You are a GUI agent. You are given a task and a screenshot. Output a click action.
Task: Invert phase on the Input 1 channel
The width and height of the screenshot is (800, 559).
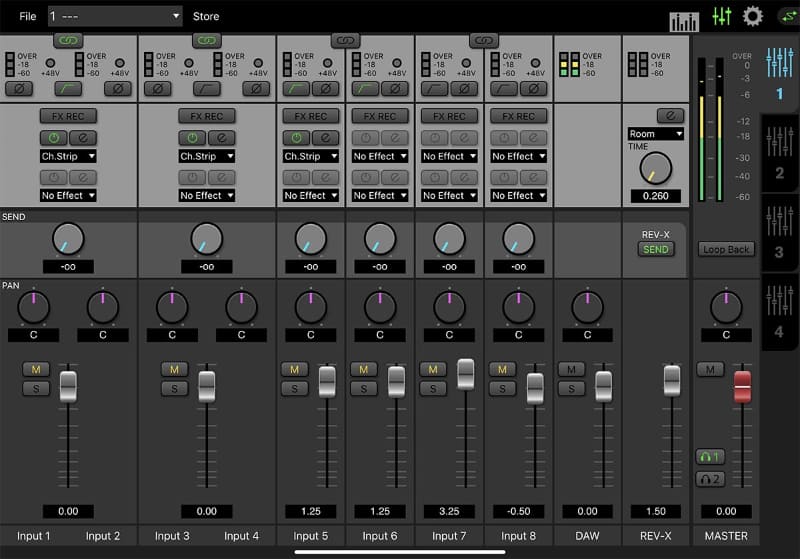pyautogui.click(x=19, y=89)
